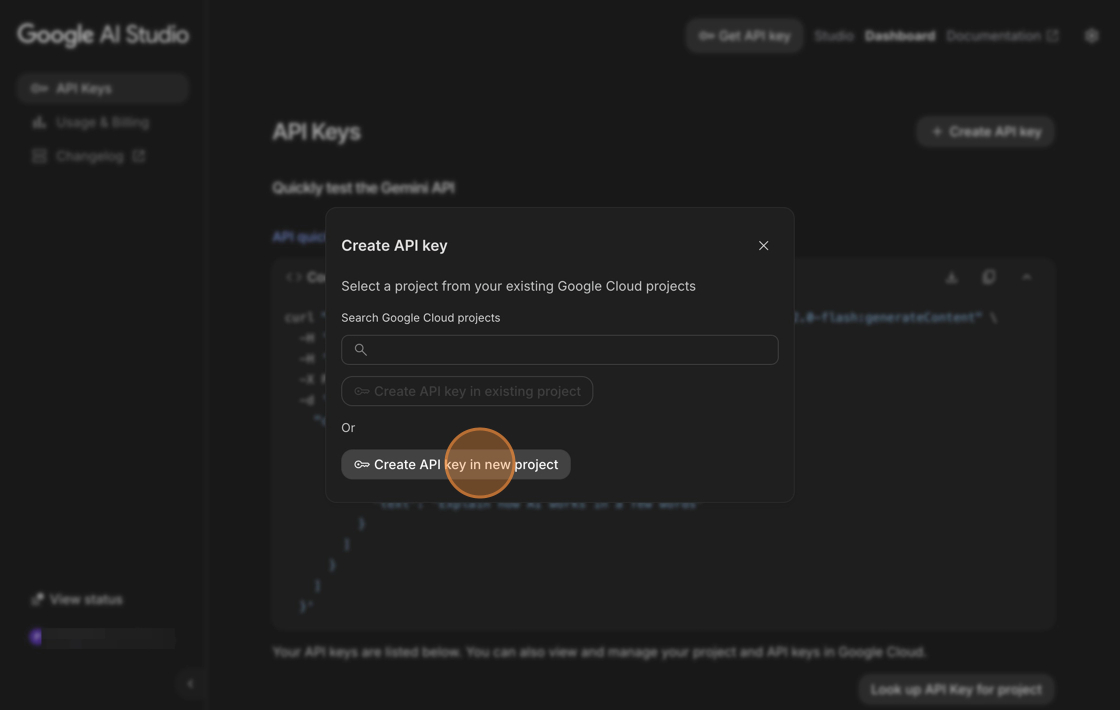
Task: Click the top-right Create API key button
Action: click(x=985, y=131)
